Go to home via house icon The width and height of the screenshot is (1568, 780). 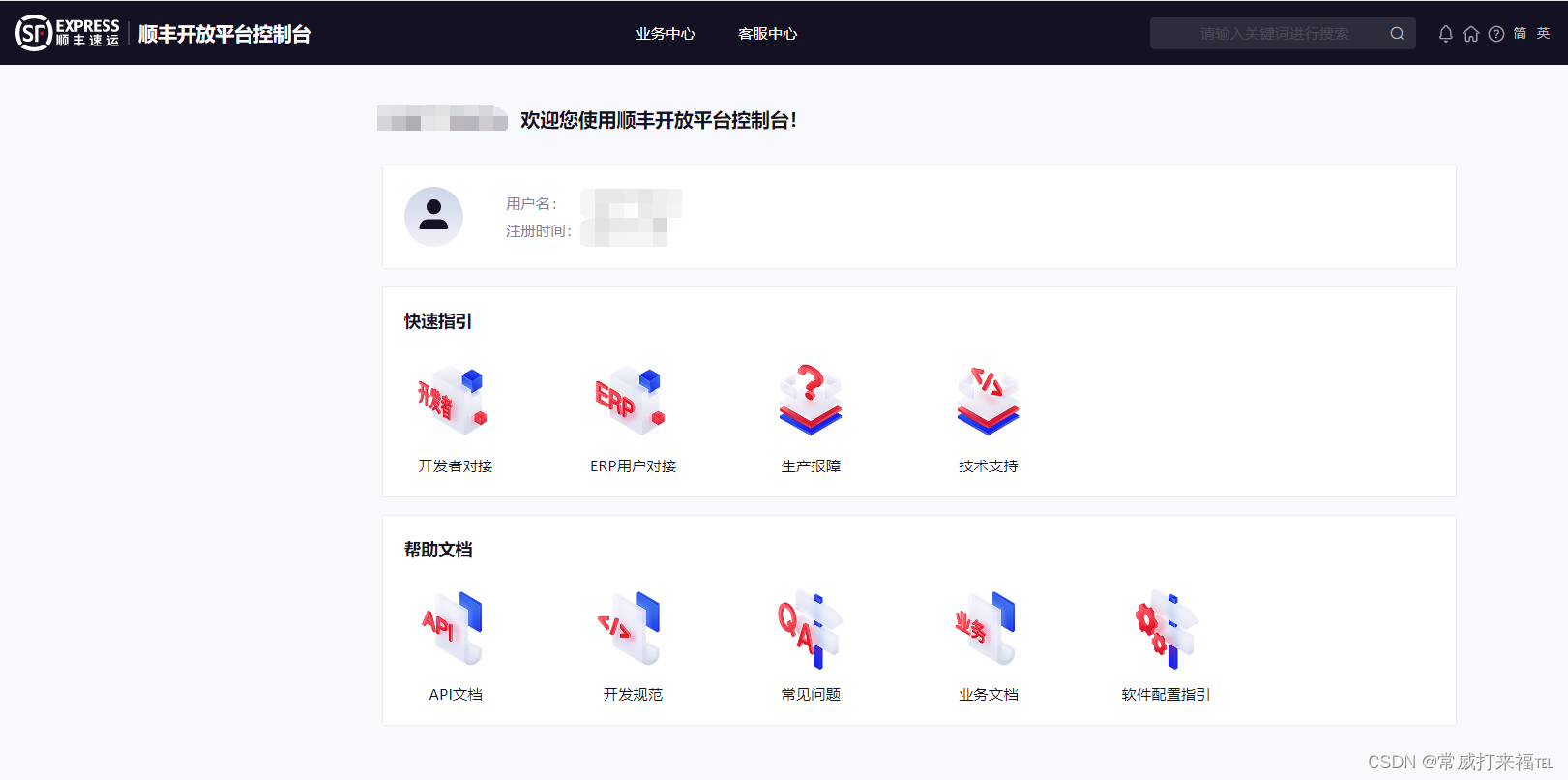(x=1471, y=34)
